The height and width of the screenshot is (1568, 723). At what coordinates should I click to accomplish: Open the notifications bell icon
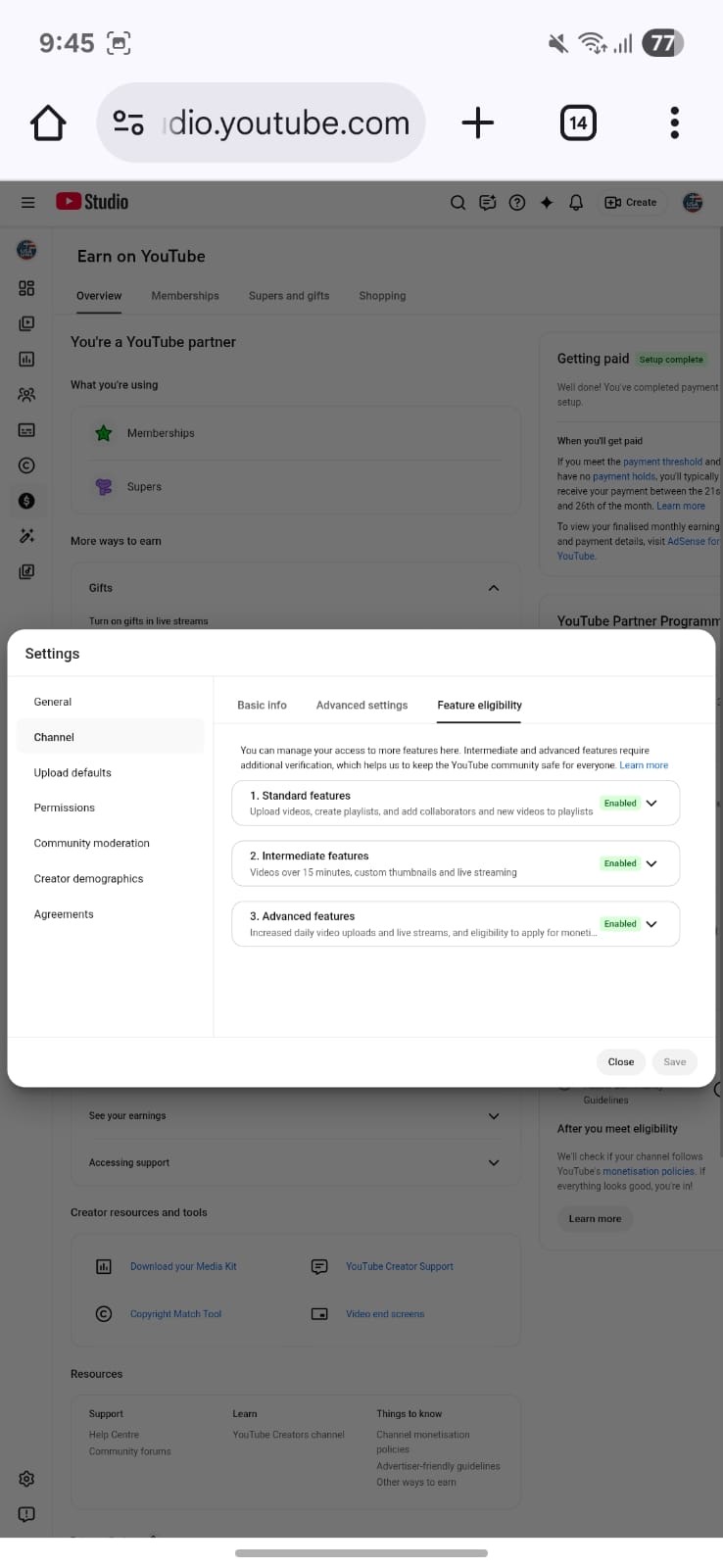(x=576, y=203)
